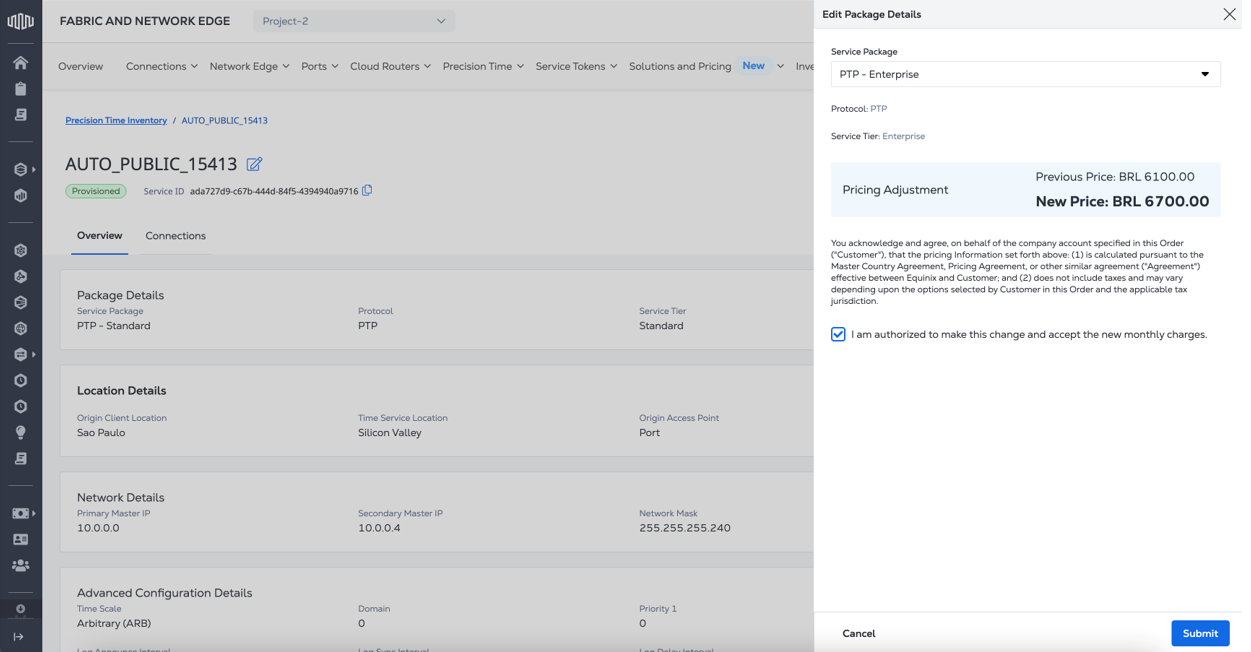This screenshot has width=1251, height=652.
Task: Click the 'Previous Price: BRL 6100.00' text
Action: (1115, 176)
